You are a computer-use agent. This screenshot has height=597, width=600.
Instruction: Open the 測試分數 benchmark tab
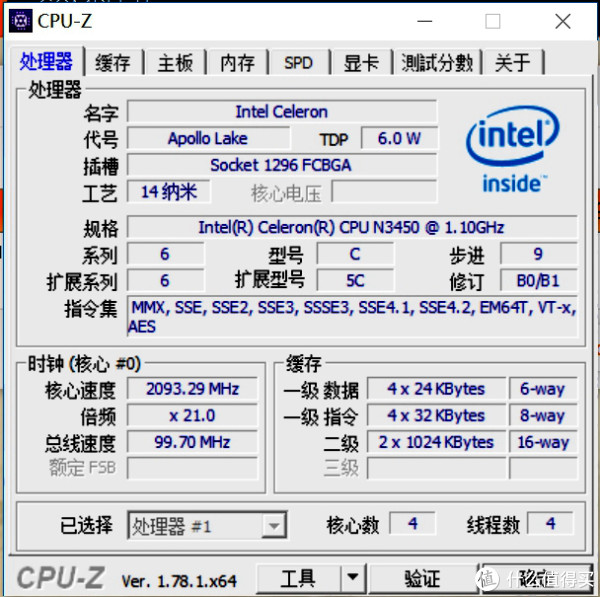(437, 62)
